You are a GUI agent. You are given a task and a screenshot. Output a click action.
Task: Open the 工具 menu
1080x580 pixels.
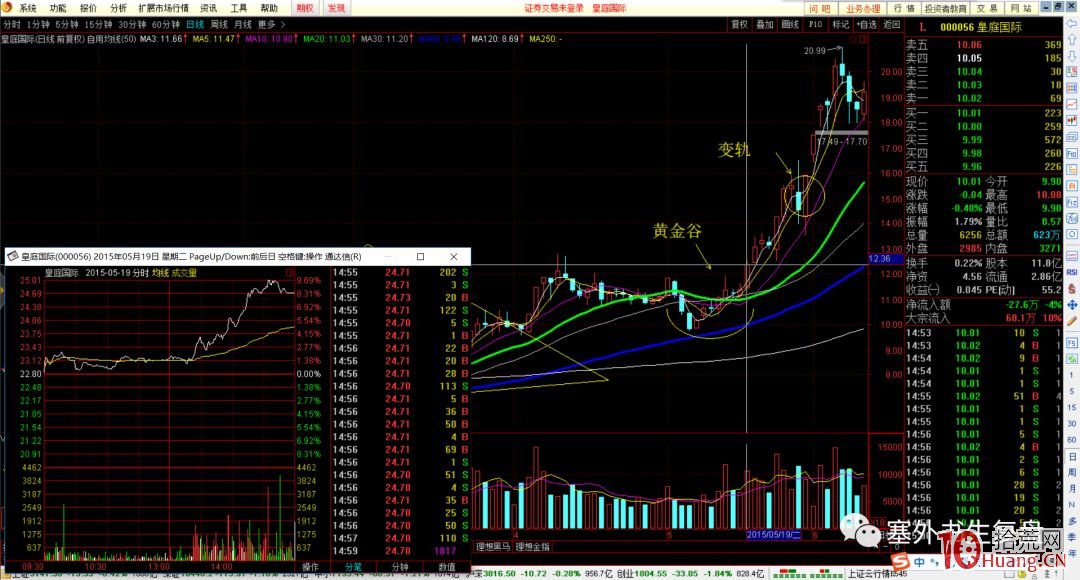tap(238, 8)
